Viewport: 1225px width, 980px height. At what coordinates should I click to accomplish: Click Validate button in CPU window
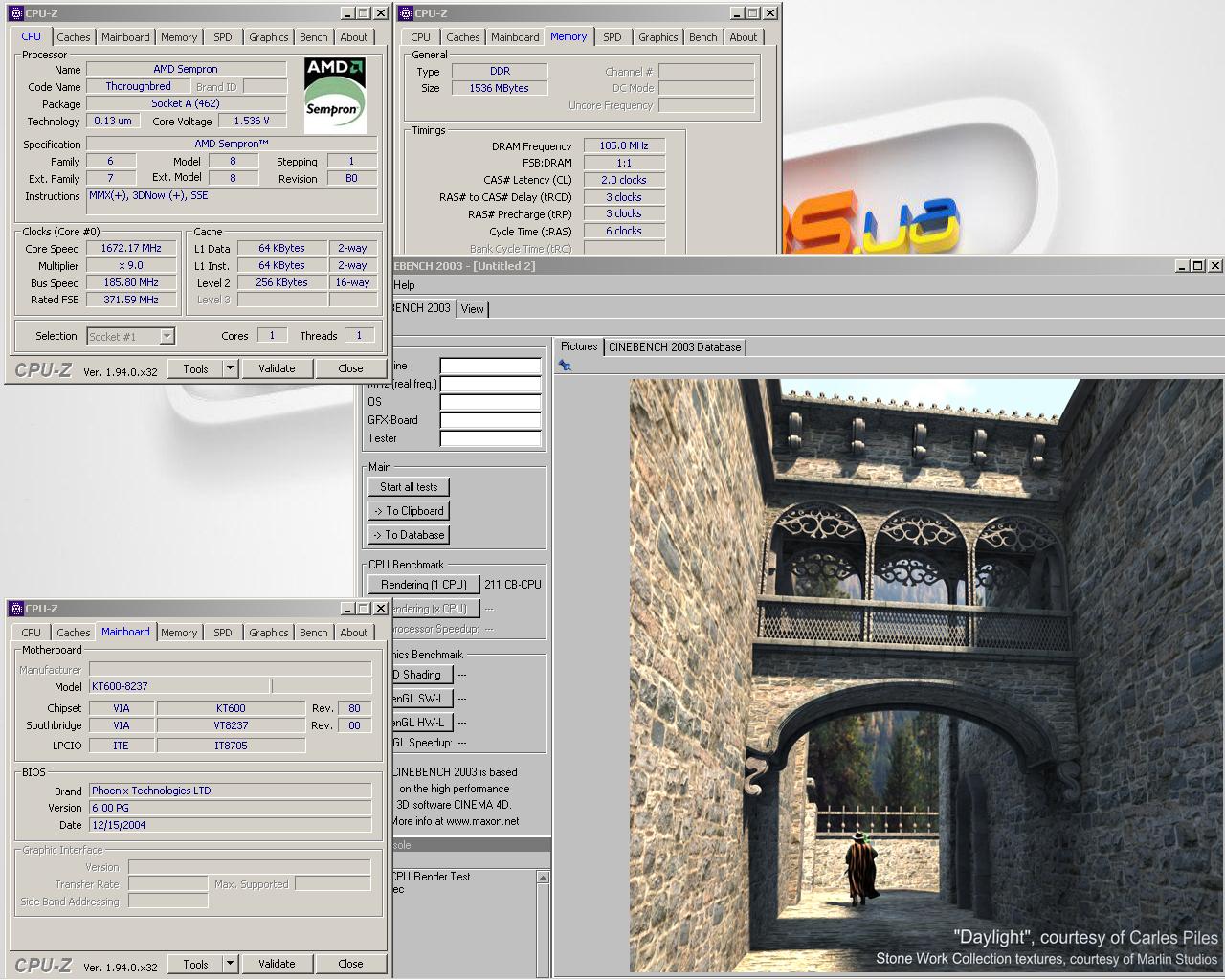point(277,368)
